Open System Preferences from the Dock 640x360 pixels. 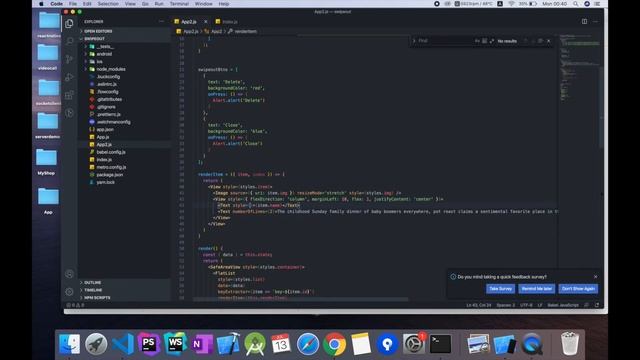[413, 344]
